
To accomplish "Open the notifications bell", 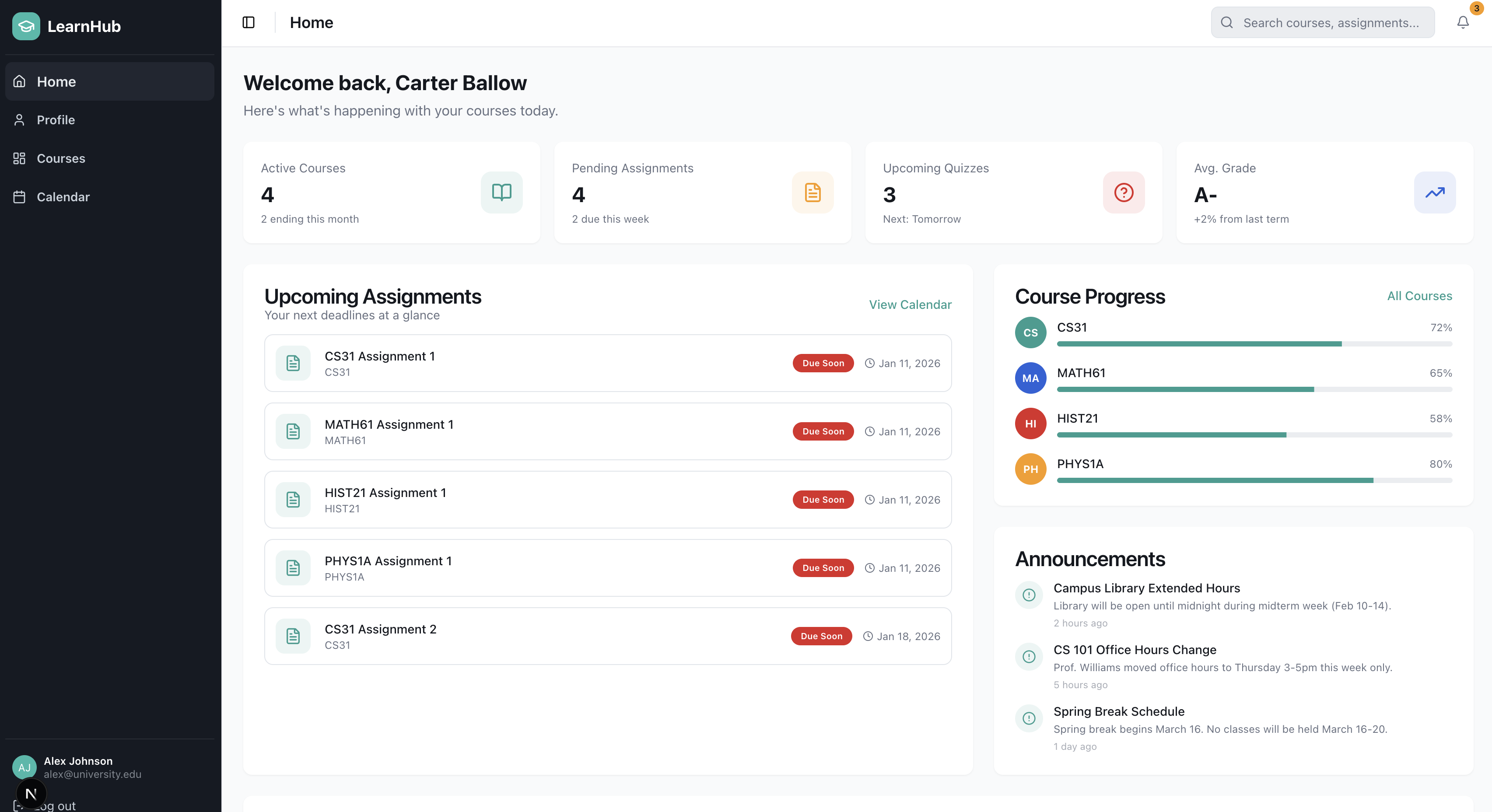I will [x=1462, y=23].
